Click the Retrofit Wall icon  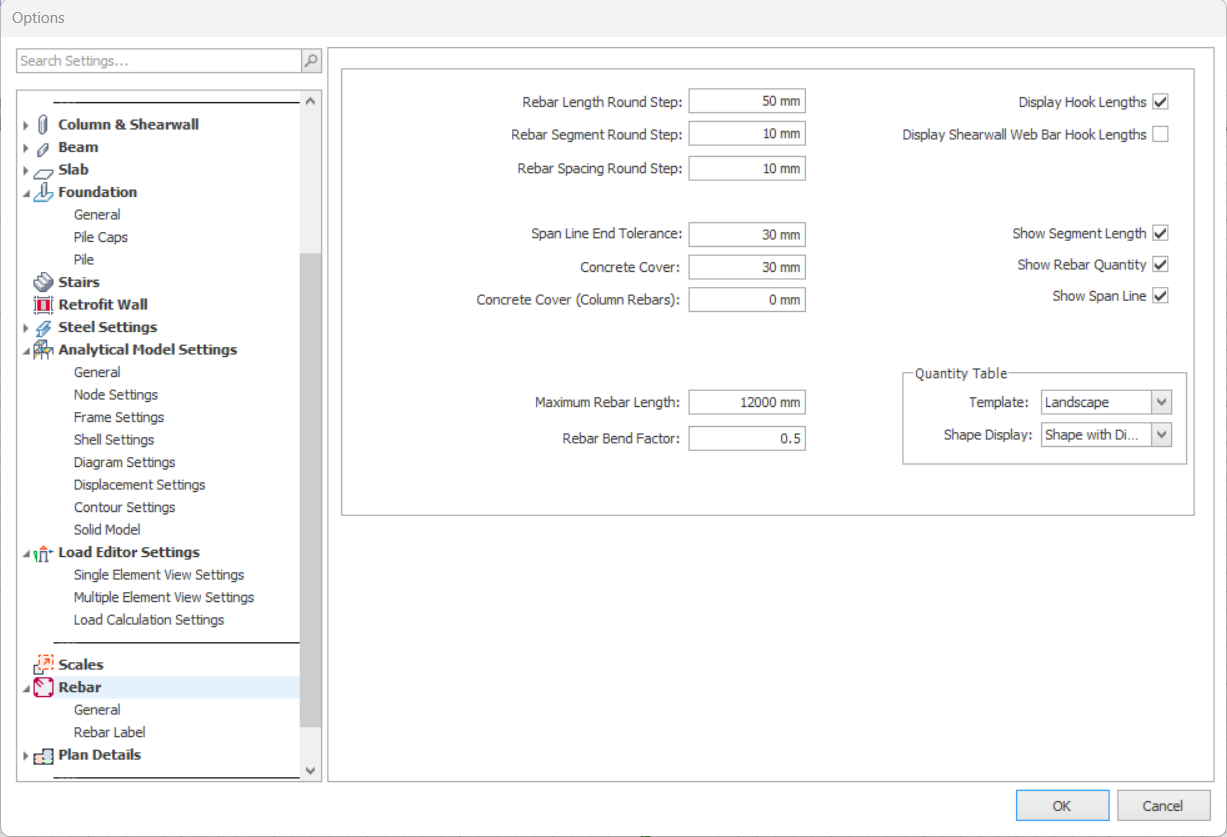(x=43, y=305)
